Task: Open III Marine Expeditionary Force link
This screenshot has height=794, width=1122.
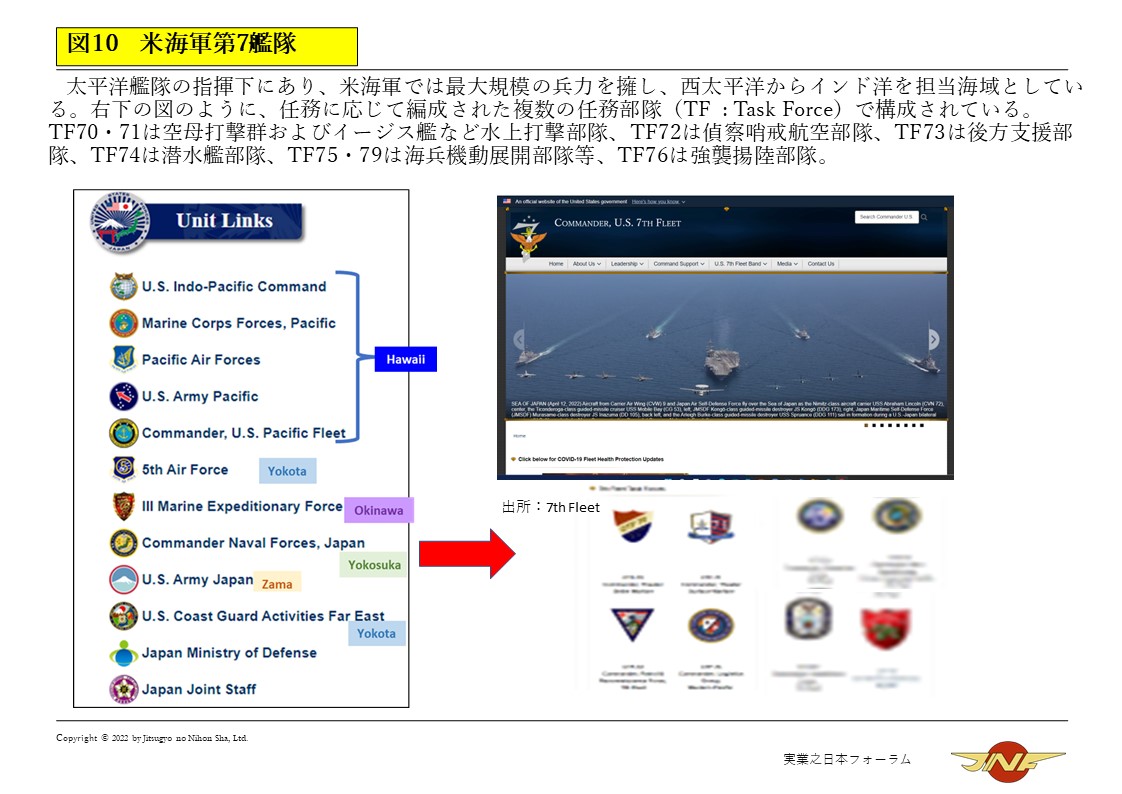Action: tap(242, 506)
